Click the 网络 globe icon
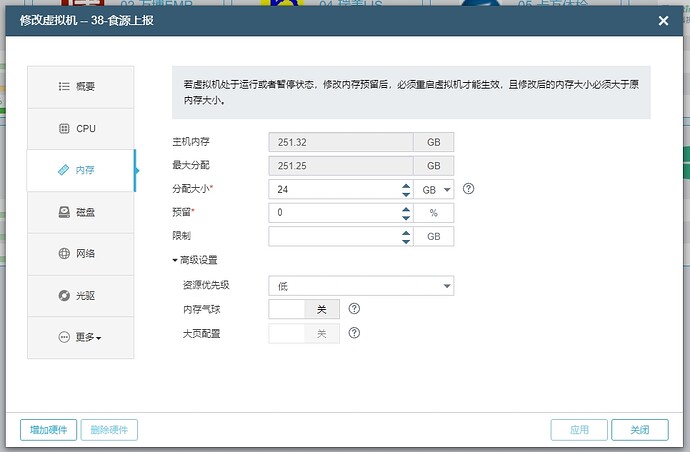The height and width of the screenshot is (452, 690). (x=64, y=254)
